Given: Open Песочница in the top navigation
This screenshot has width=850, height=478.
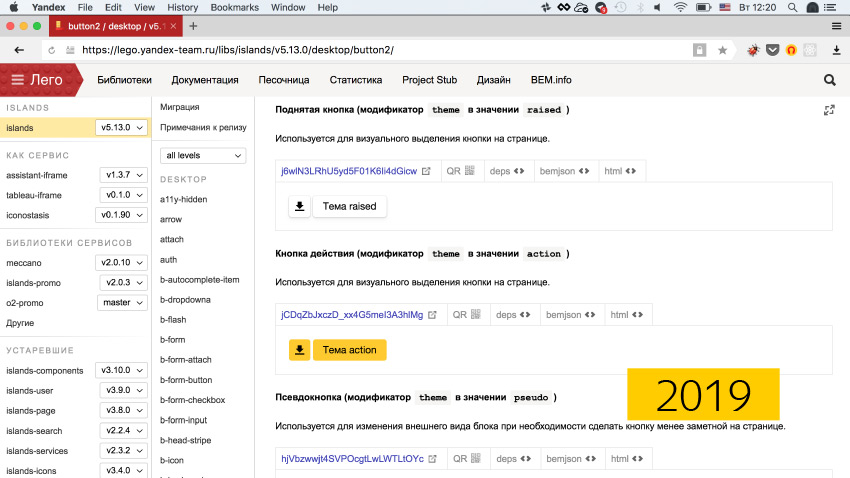Looking at the screenshot, I should pos(284,80).
